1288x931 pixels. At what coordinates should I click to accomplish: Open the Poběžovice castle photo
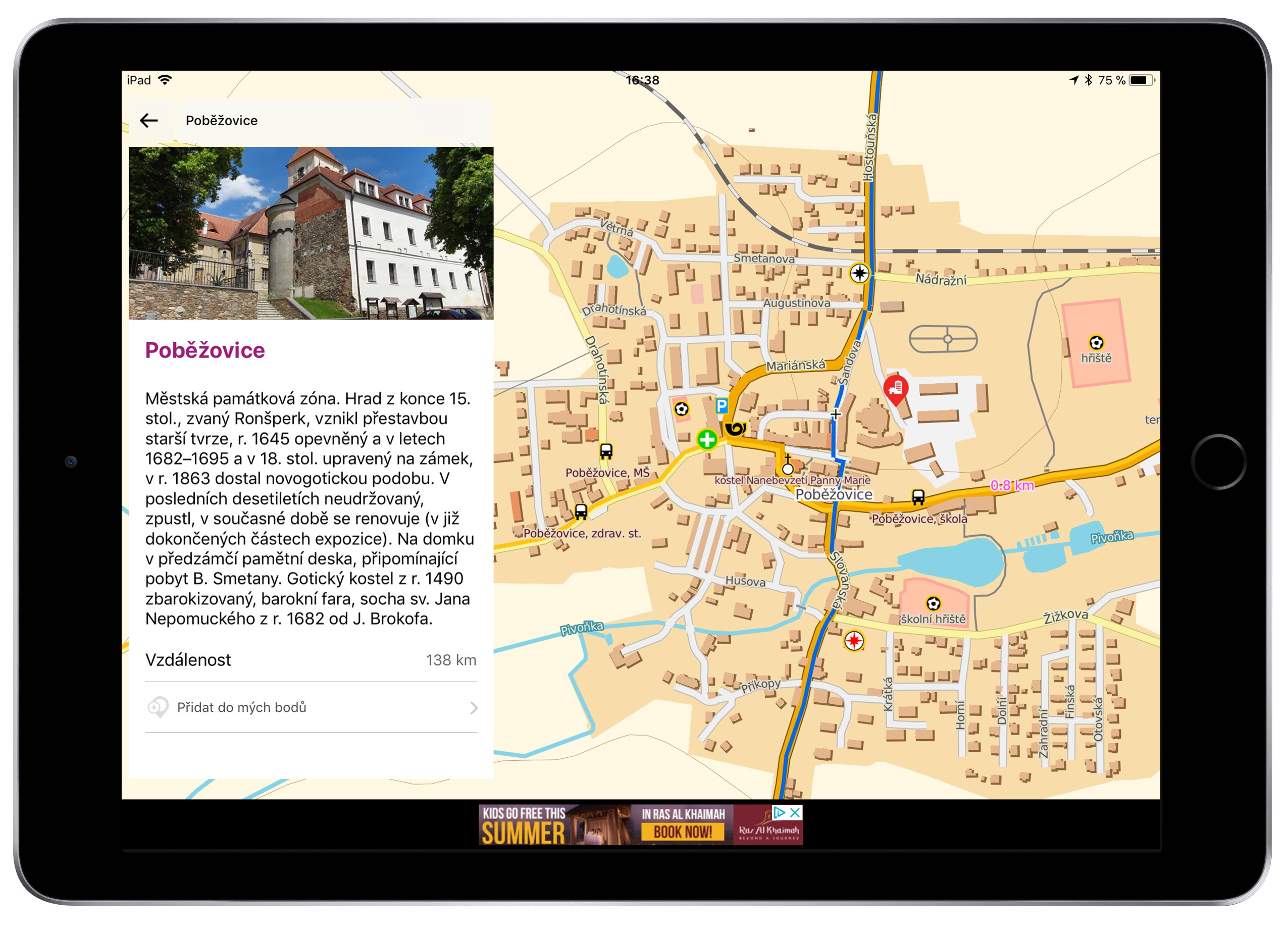[311, 233]
